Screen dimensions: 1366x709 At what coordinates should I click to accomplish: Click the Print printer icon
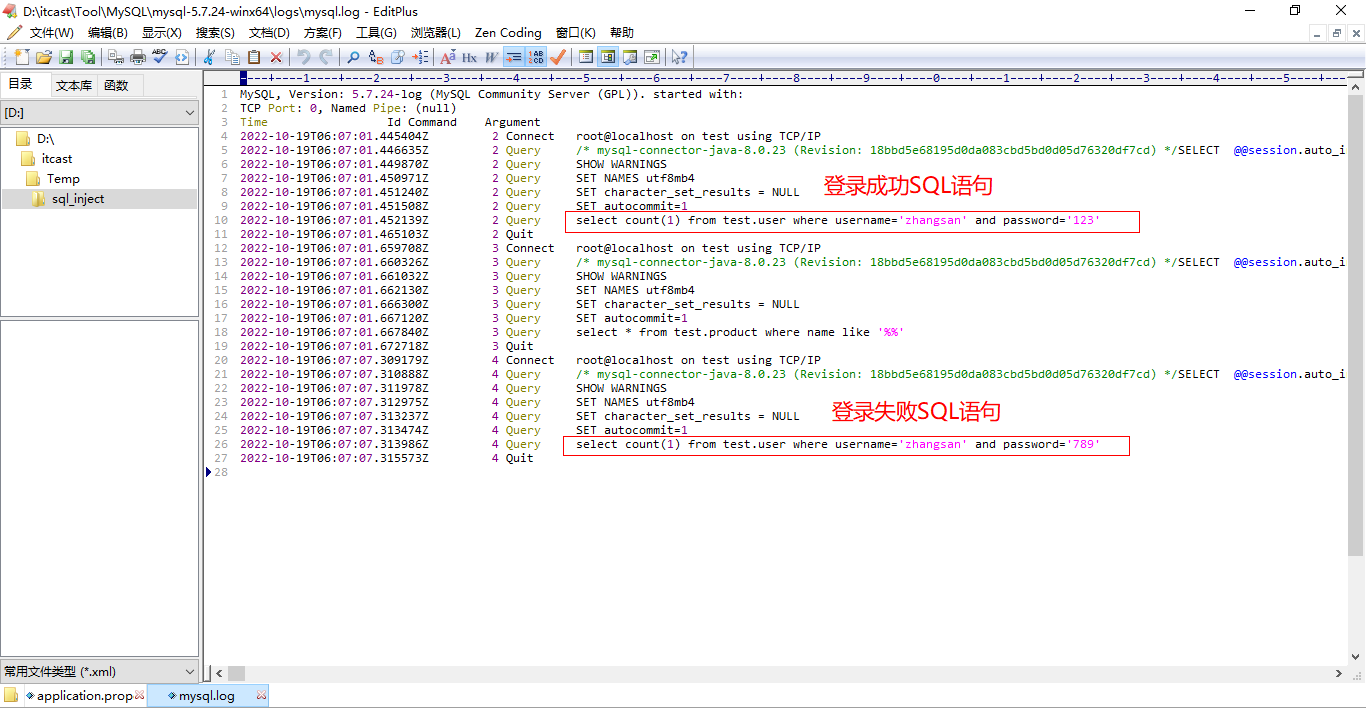coord(138,57)
